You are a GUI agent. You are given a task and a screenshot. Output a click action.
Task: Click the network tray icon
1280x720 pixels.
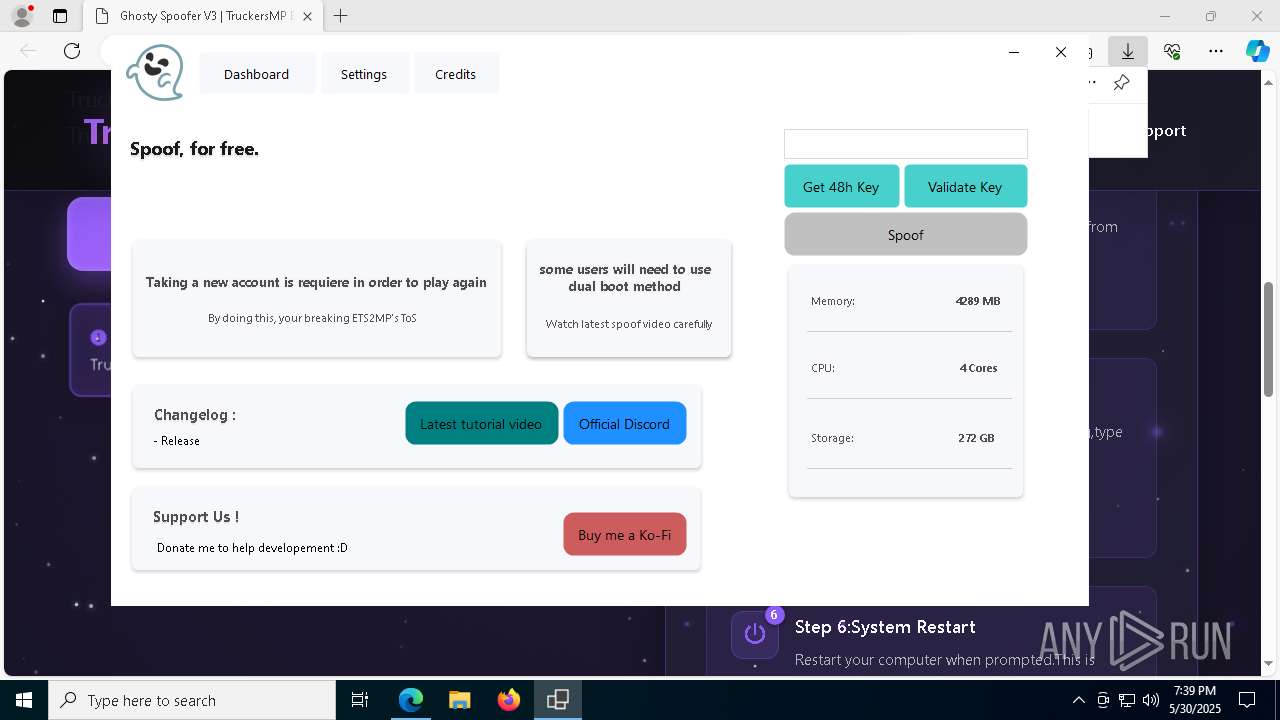pyautogui.click(x=1127, y=700)
